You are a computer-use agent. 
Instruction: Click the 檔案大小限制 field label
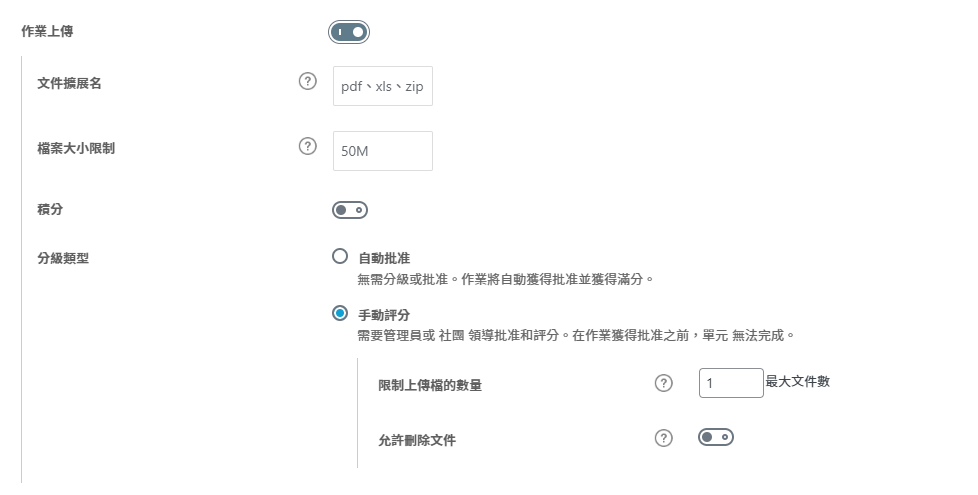[76, 148]
